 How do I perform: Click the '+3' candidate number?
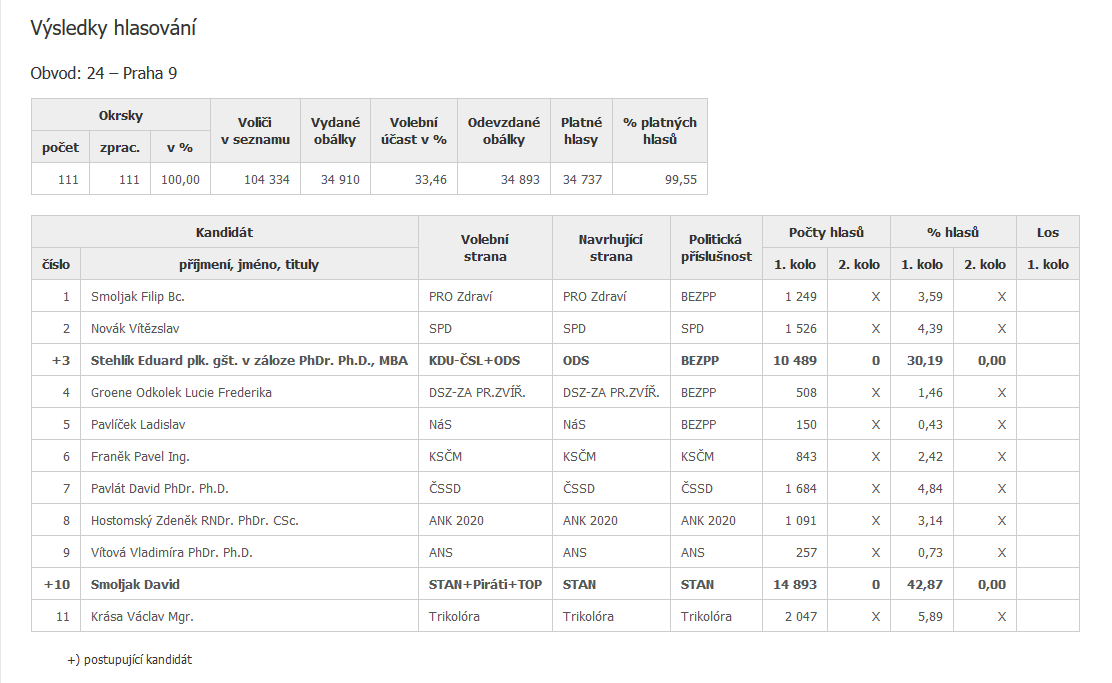pyautogui.click(x=60, y=360)
